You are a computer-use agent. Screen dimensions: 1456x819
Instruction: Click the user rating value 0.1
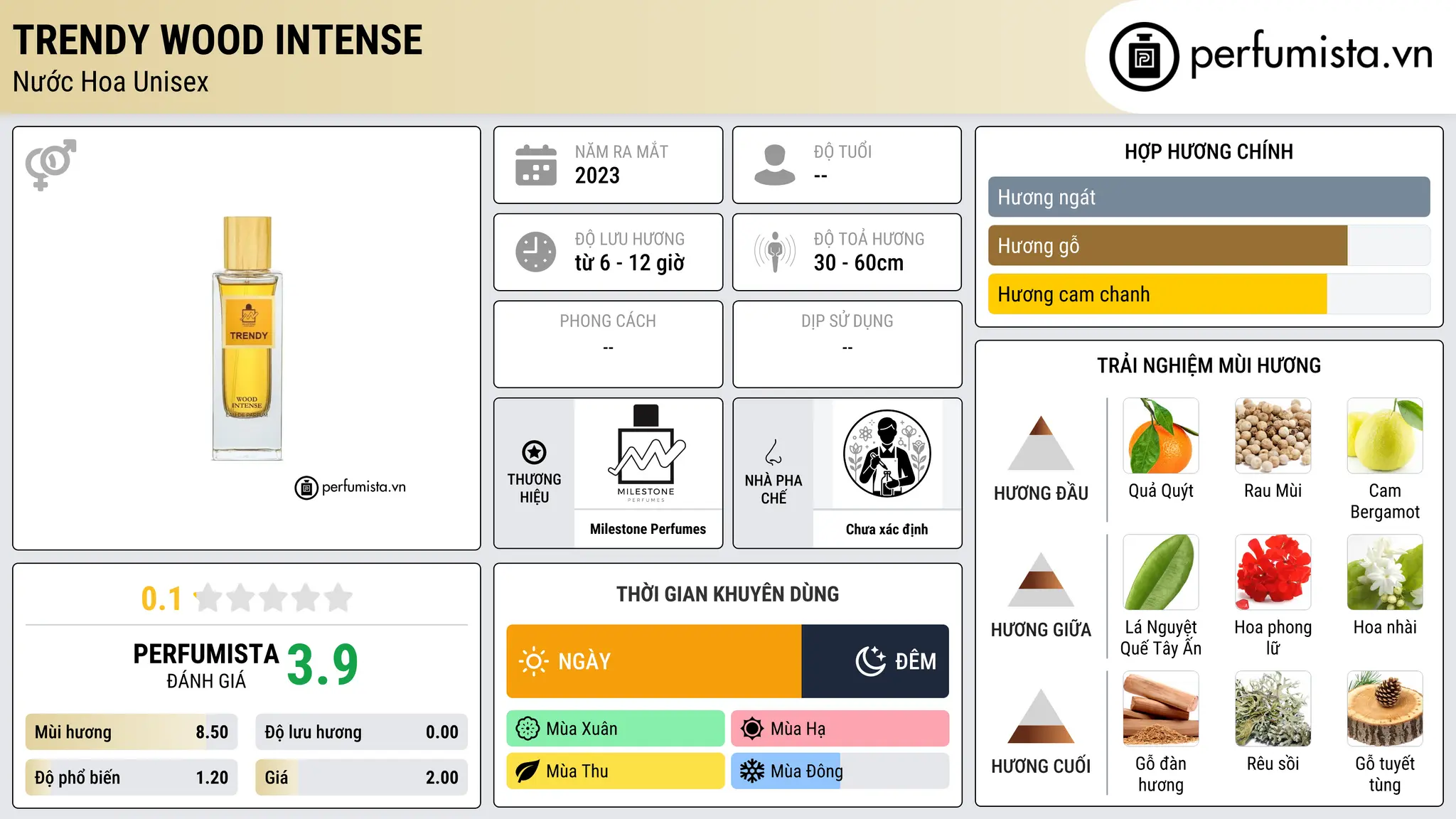[161, 599]
